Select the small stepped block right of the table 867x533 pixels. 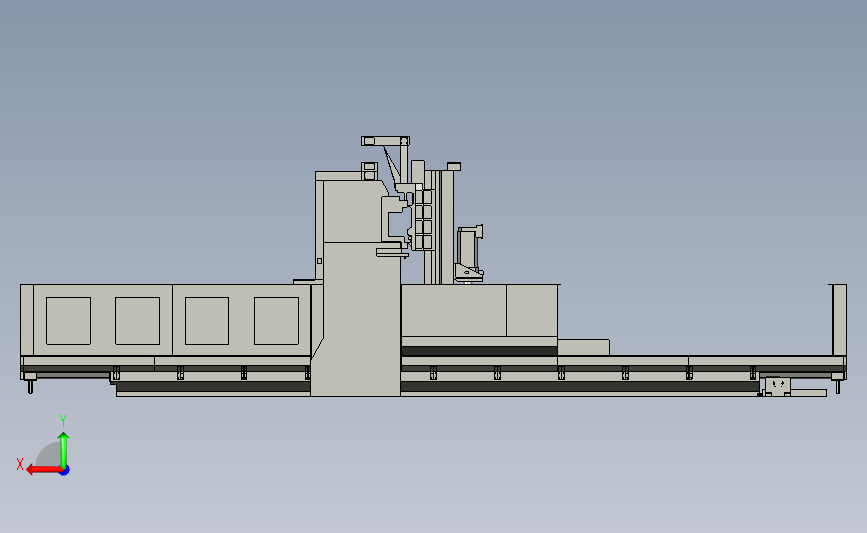pos(583,347)
